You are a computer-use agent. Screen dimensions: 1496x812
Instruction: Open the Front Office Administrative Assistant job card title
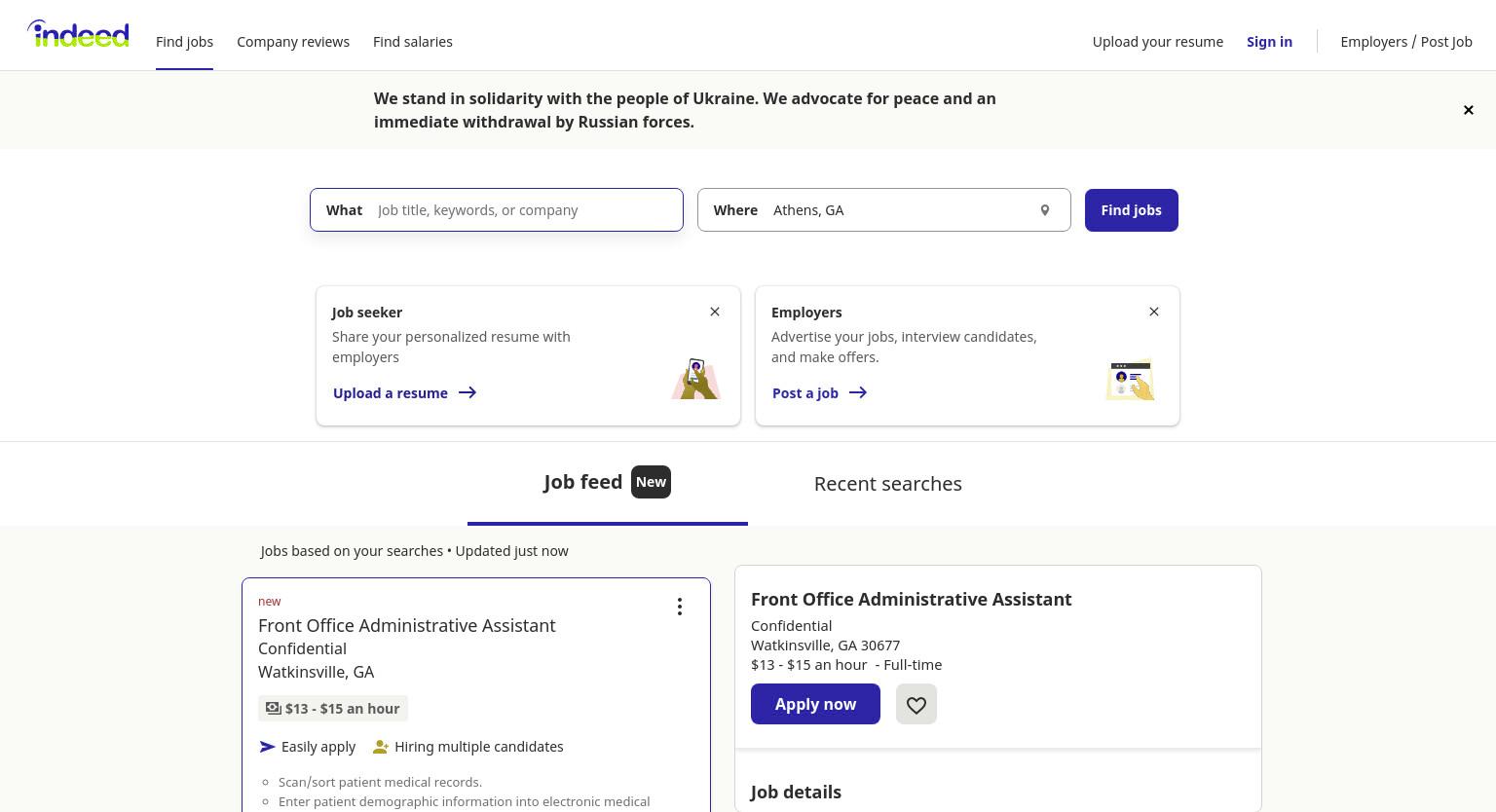click(407, 625)
